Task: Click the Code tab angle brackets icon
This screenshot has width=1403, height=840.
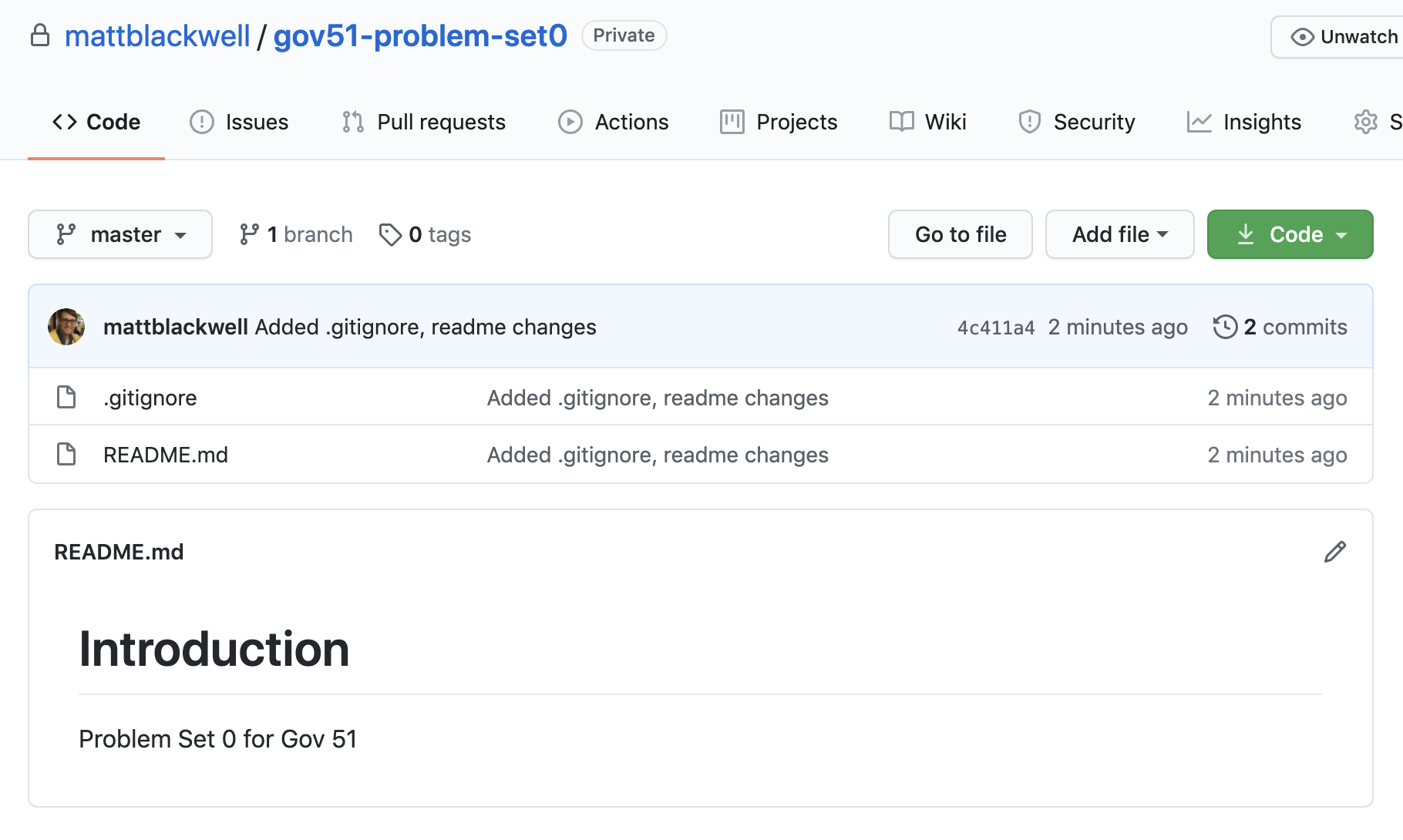Action: tap(65, 122)
